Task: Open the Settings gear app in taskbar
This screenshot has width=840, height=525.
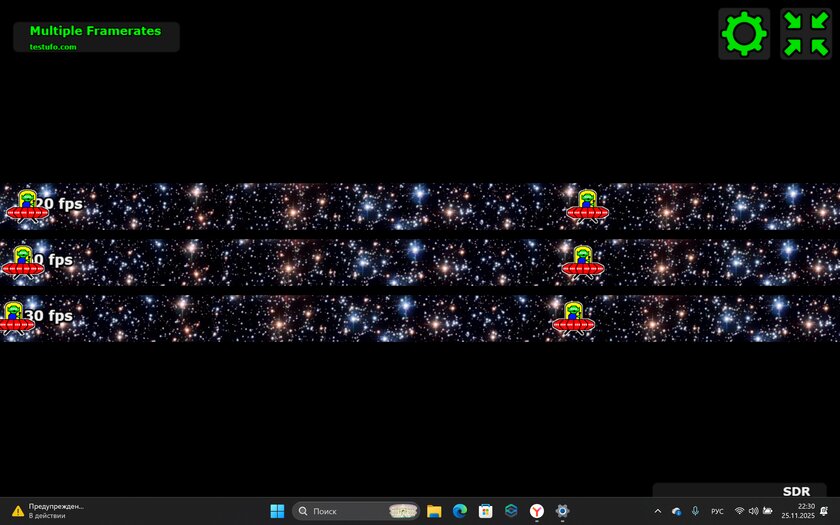Action: click(x=563, y=511)
